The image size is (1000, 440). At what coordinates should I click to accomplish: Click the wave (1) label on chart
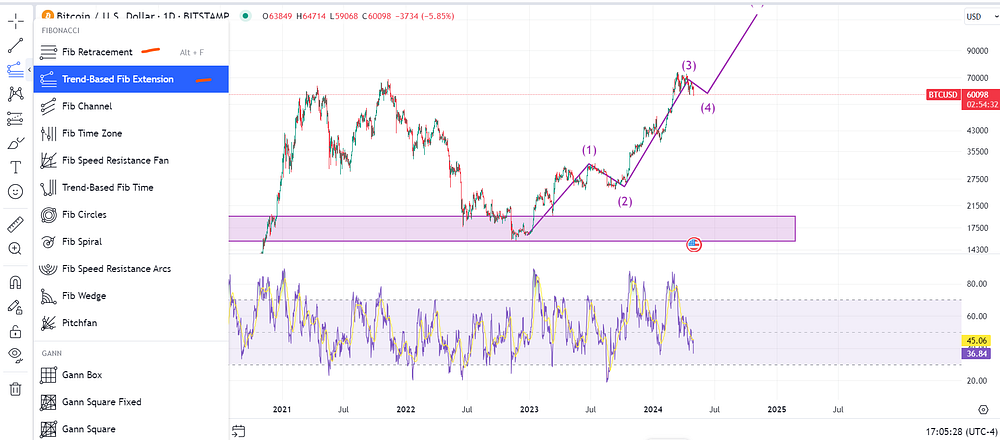(x=589, y=150)
